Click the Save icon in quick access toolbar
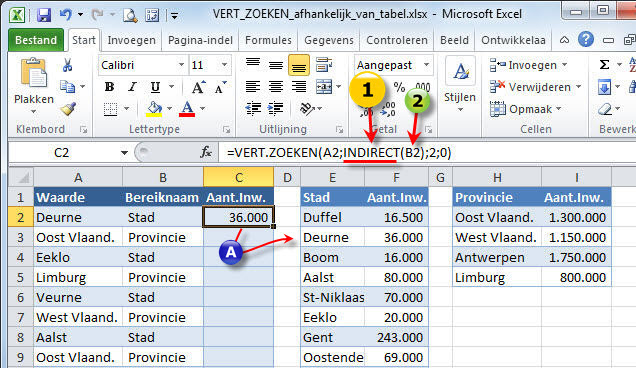This screenshot has height=368, width=636. (44, 15)
